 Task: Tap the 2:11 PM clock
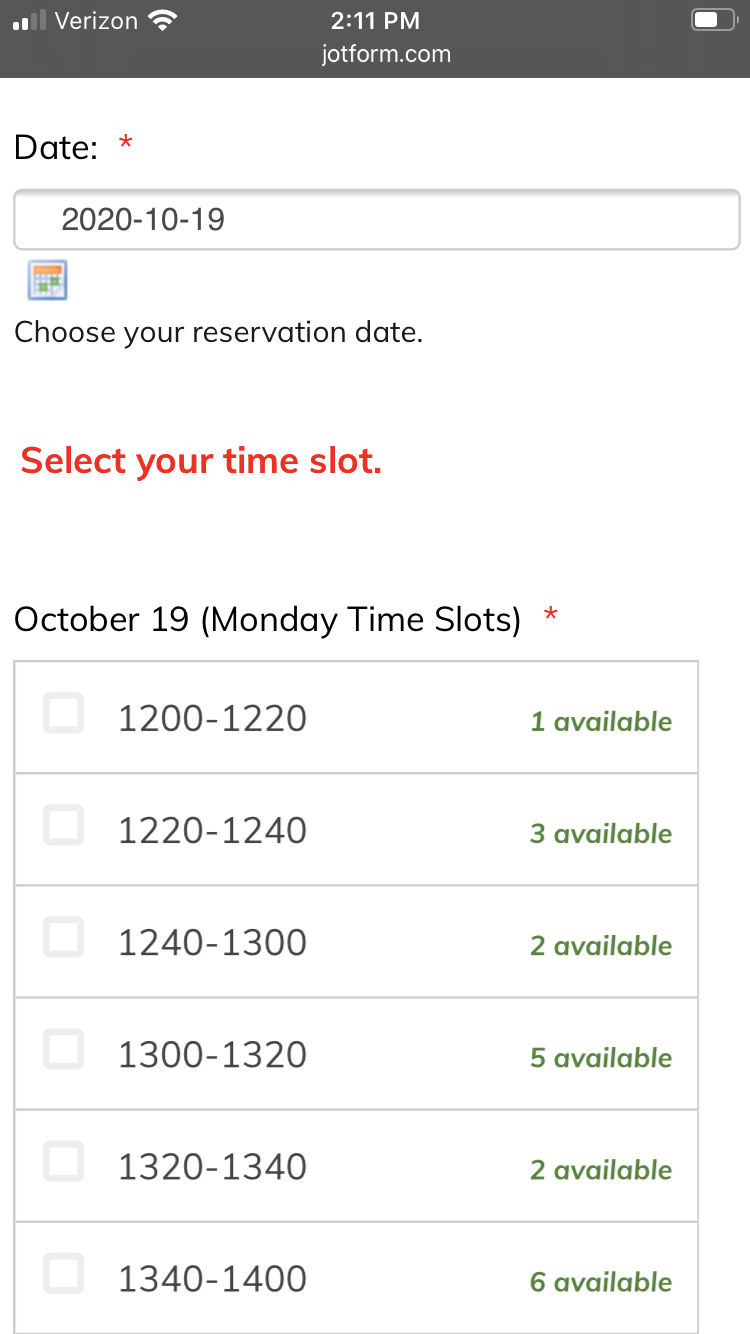pos(375,21)
